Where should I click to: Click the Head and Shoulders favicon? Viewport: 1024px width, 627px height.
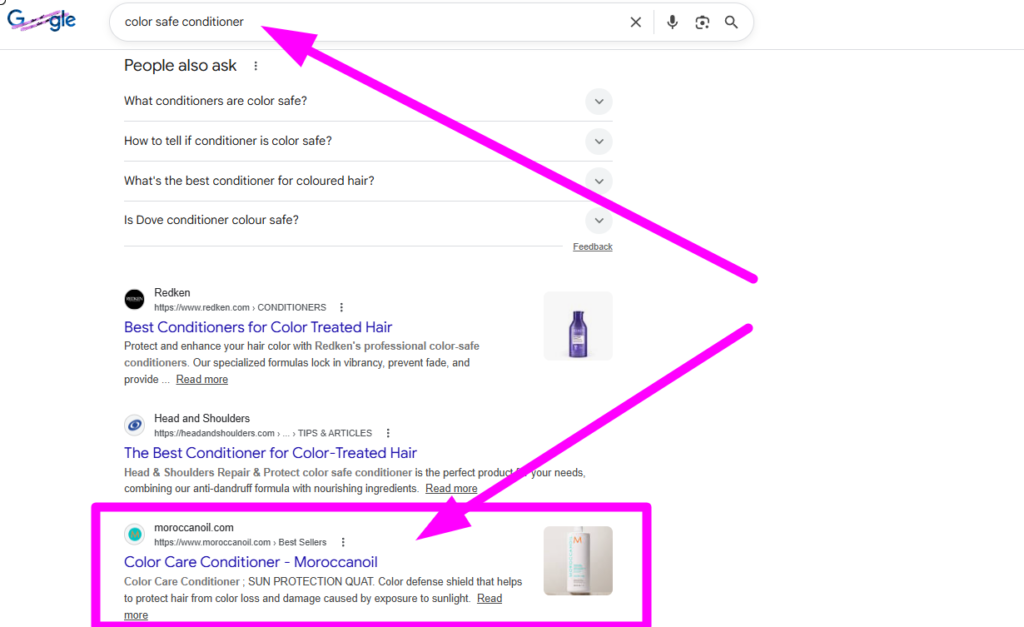click(x=135, y=424)
